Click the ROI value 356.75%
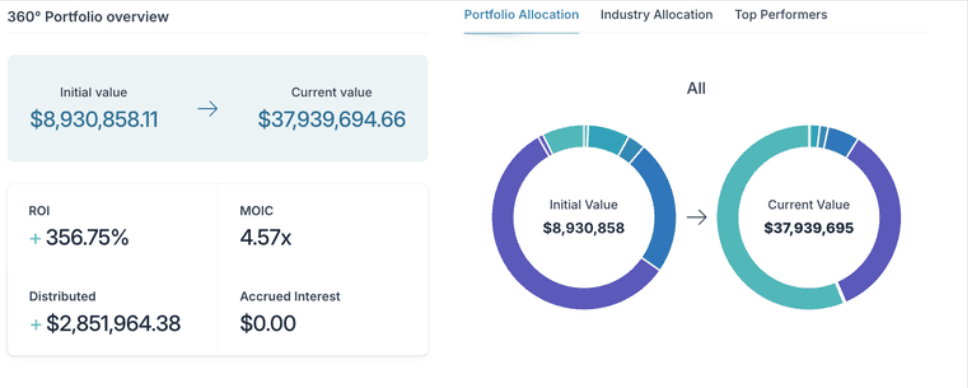The height and width of the screenshot is (388, 968). click(x=87, y=237)
